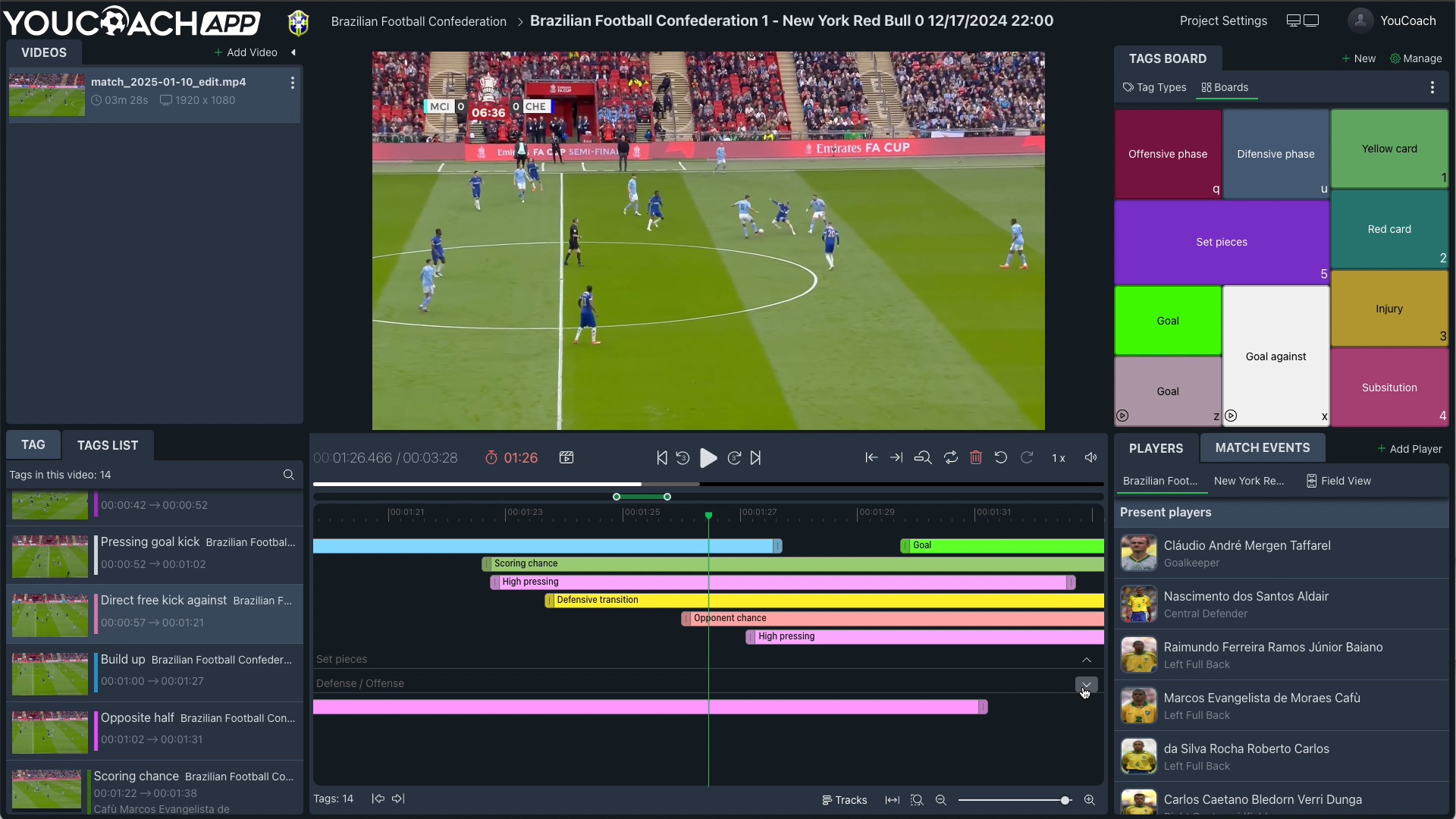Image resolution: width=1456 pixels, height=819 pixels.
Task: Expand the Defense / Offense track group
Action: [x=1086, y=684]
